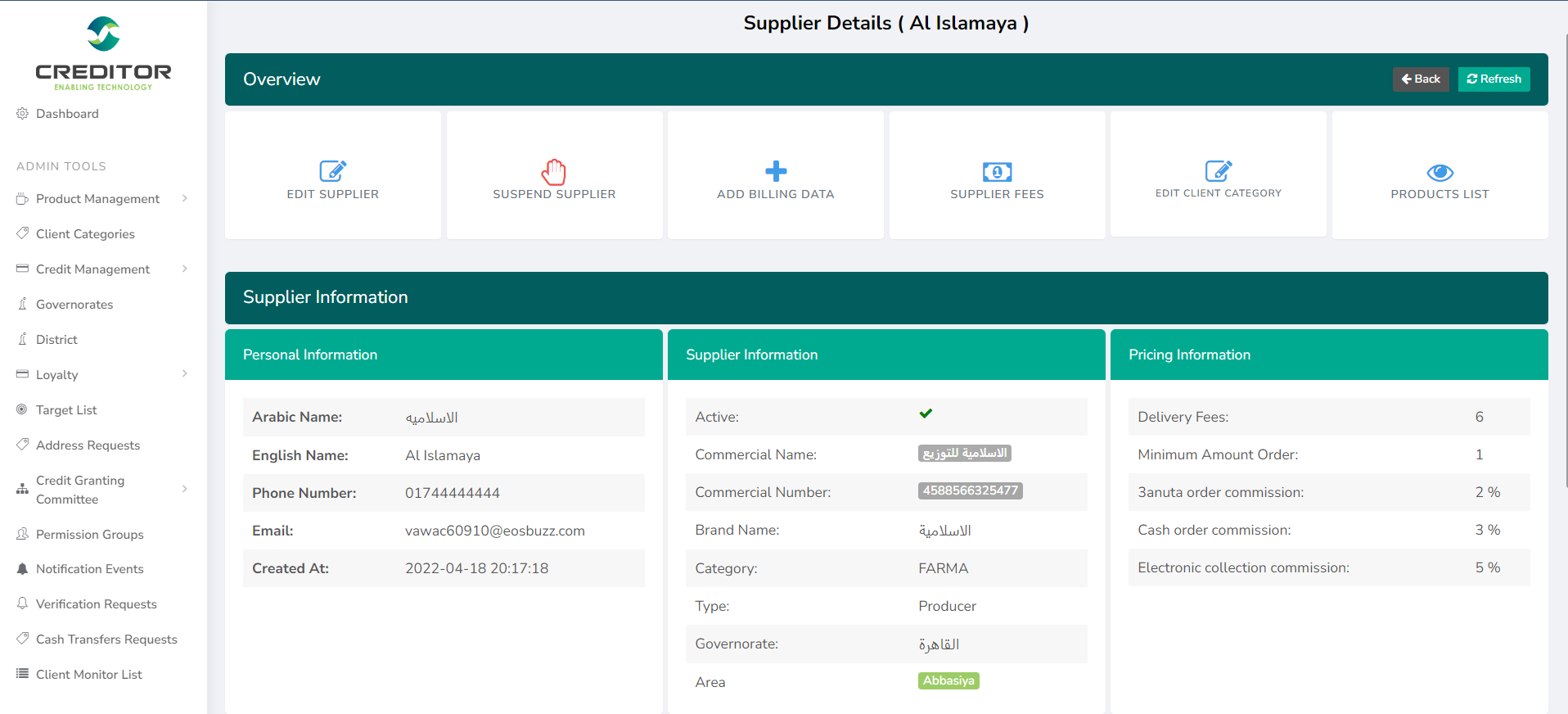1568x714 pixels.
Task: Click the green Abbasiya area badge
Action: tap(948, 680)
